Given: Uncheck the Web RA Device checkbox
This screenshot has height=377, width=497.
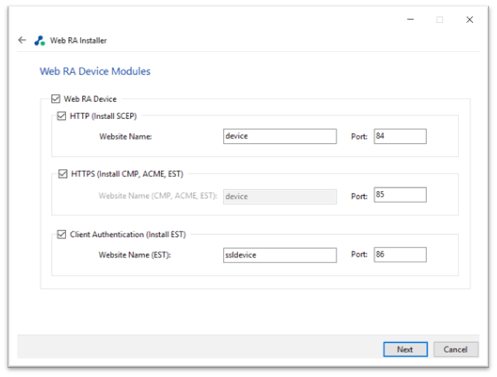Looking at the screenshot, I should point(56,99).
